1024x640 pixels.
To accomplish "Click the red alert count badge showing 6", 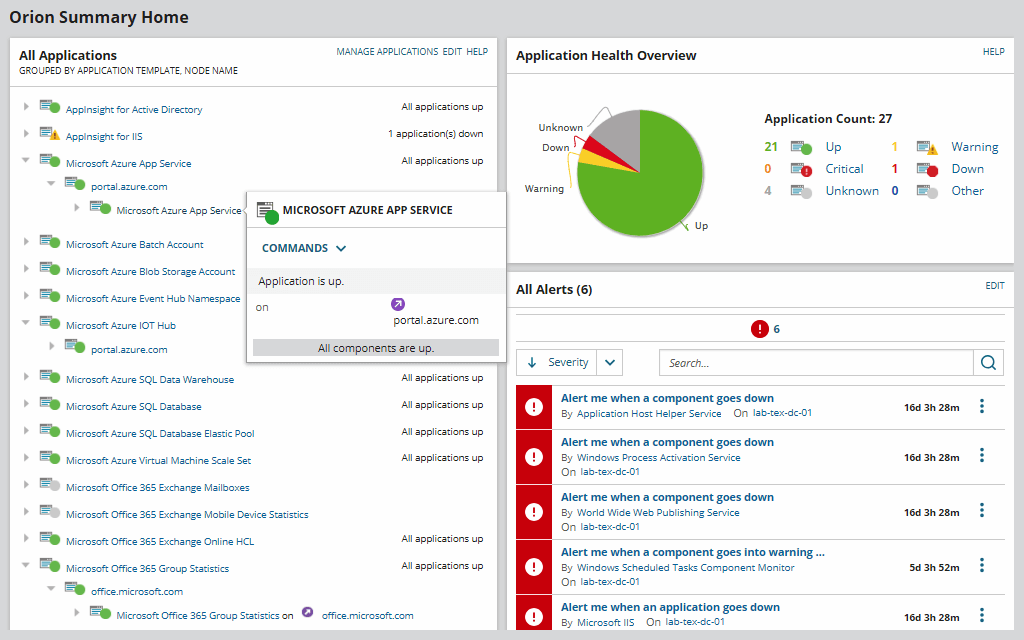I will tap(760, 327).
